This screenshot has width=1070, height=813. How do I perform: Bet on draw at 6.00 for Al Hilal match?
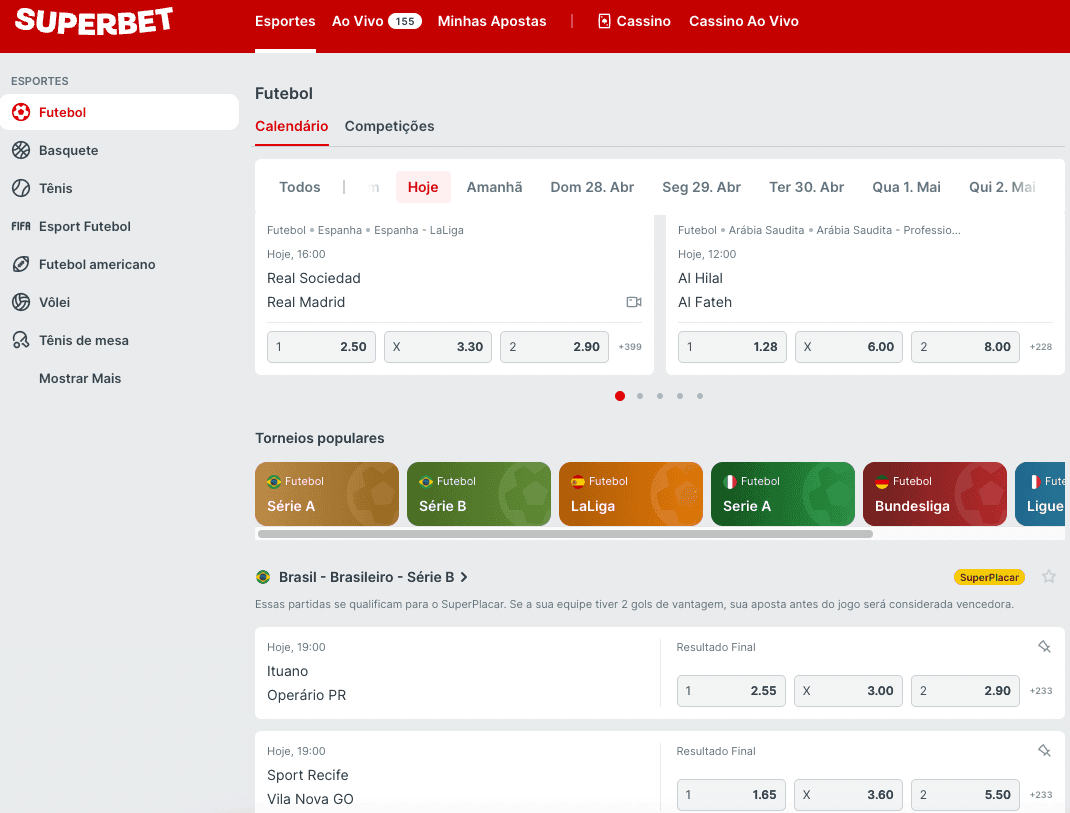849,347
